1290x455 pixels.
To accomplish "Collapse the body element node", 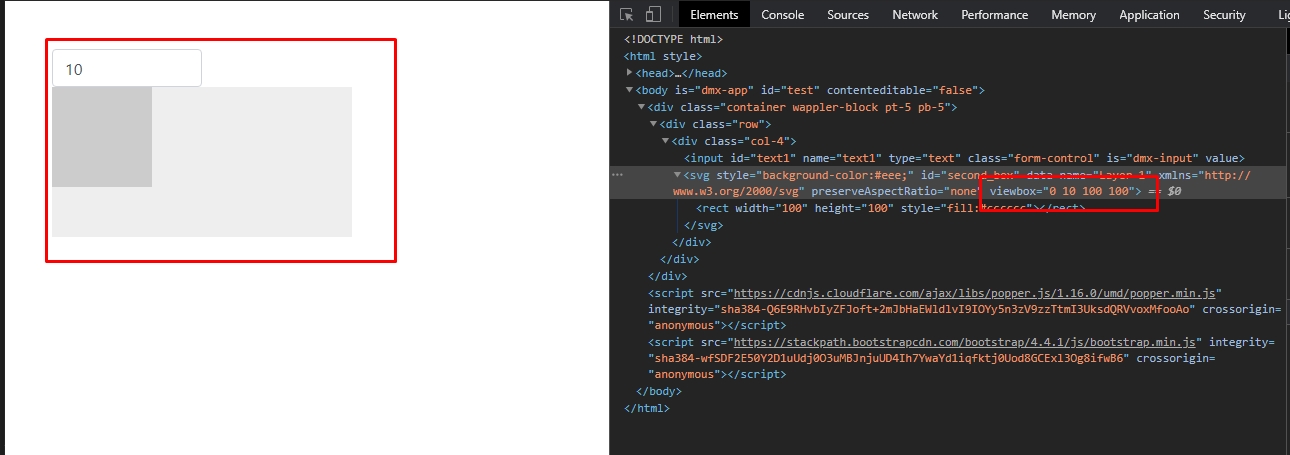I will [x=630, y=90].
